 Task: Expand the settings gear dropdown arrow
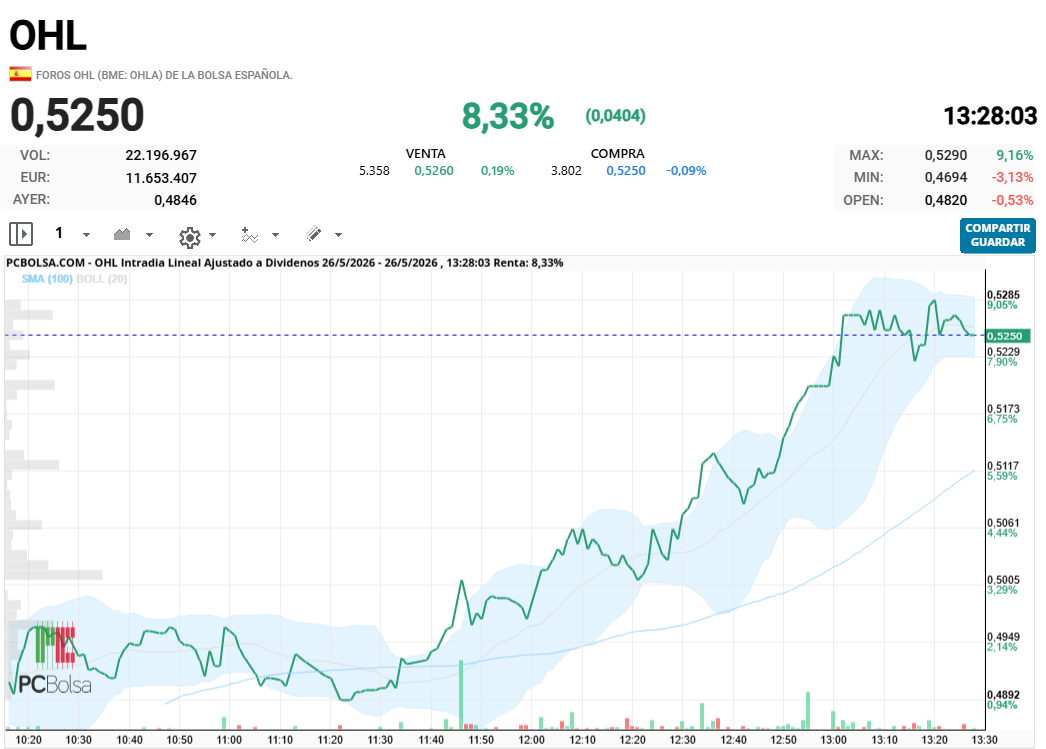point(213,235)
